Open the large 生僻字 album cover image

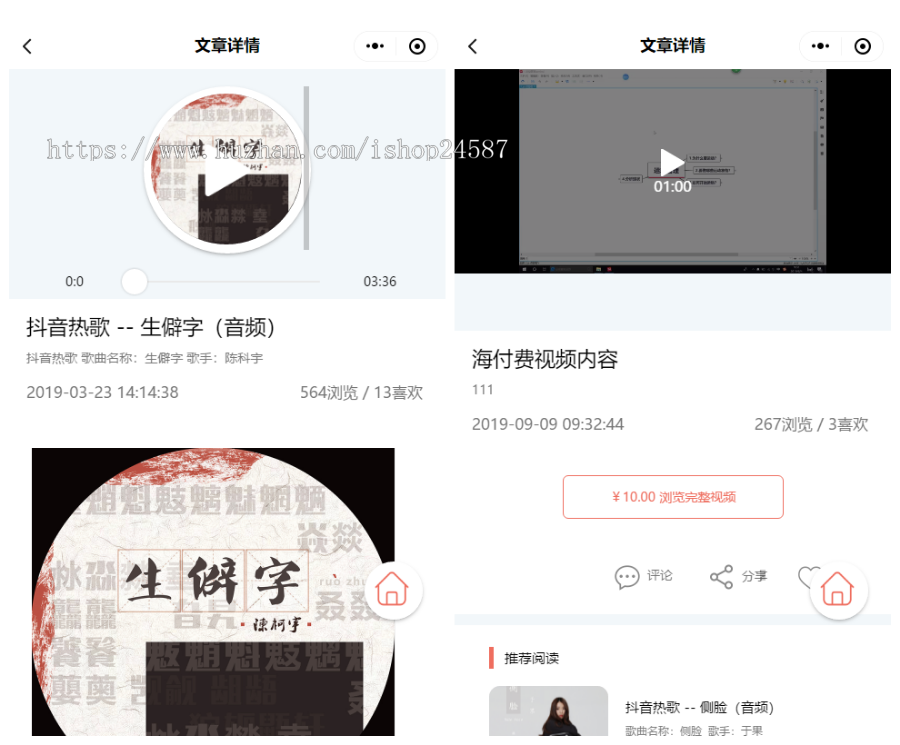(213, 592)
